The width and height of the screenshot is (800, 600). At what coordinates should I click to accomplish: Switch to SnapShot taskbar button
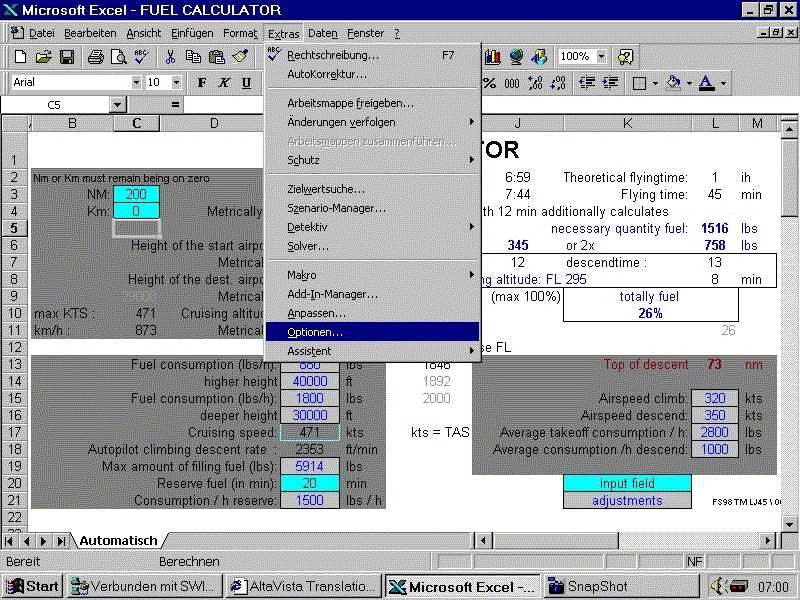620,586
